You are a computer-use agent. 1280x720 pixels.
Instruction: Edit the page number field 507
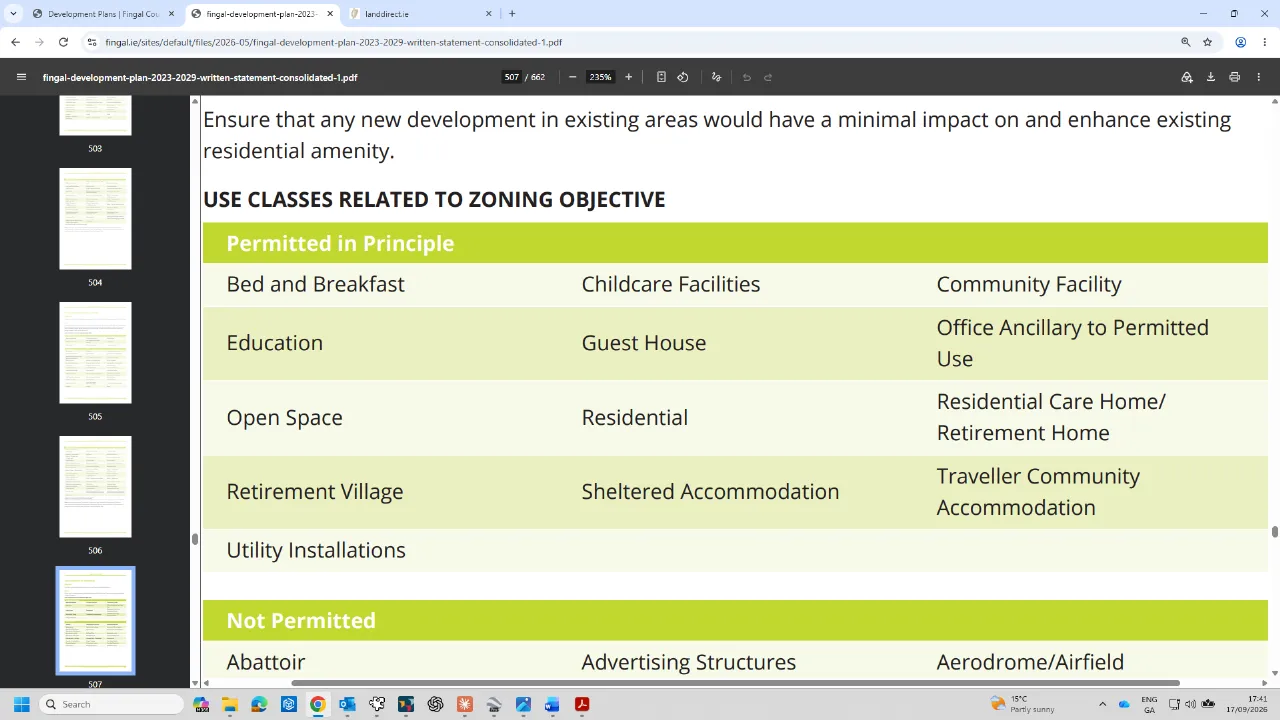click(x=512, y=77)
